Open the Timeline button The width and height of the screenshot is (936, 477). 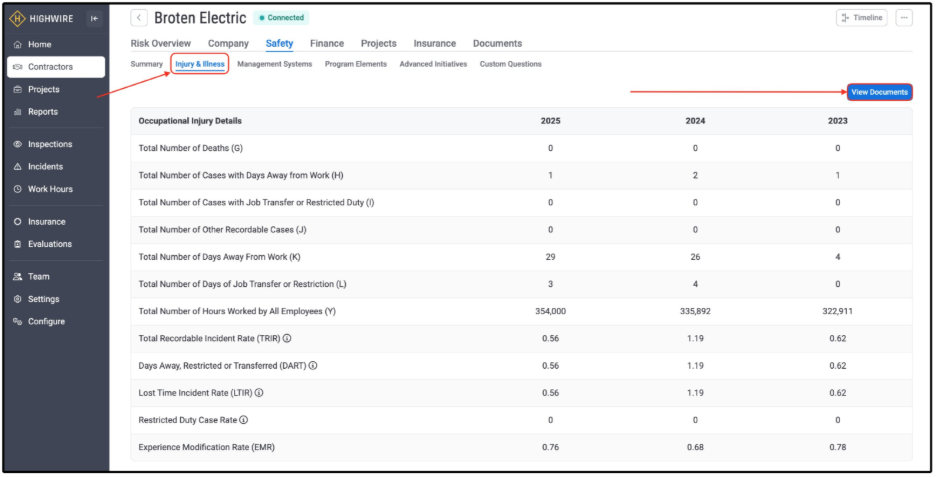click(x=861, y=18)
